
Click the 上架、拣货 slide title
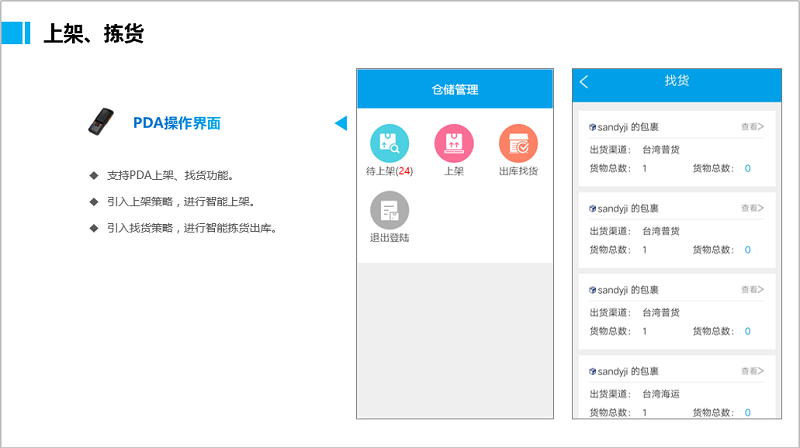coord(93,34)
